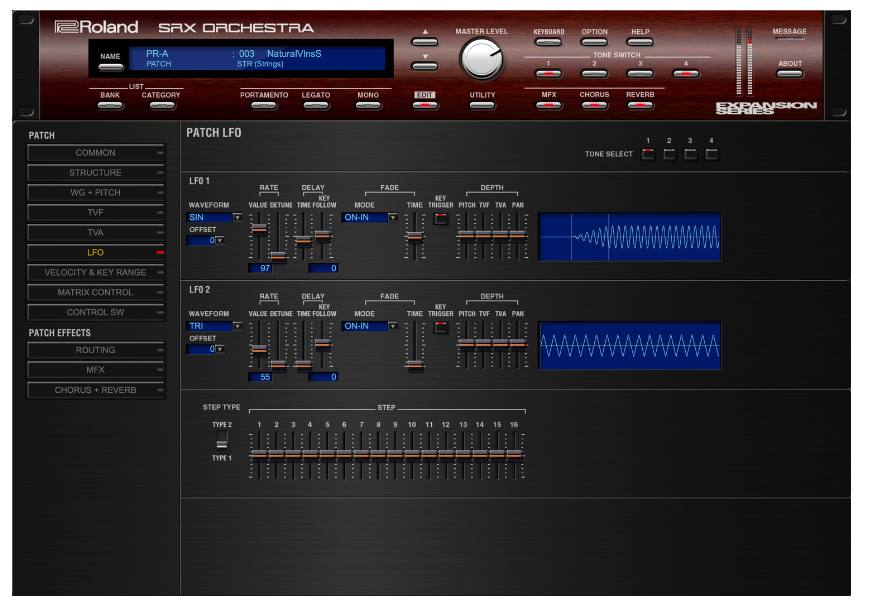The image size is (870, 609).
Task: Open the CHORUS + REVERB page
Action: pos(95,390)
